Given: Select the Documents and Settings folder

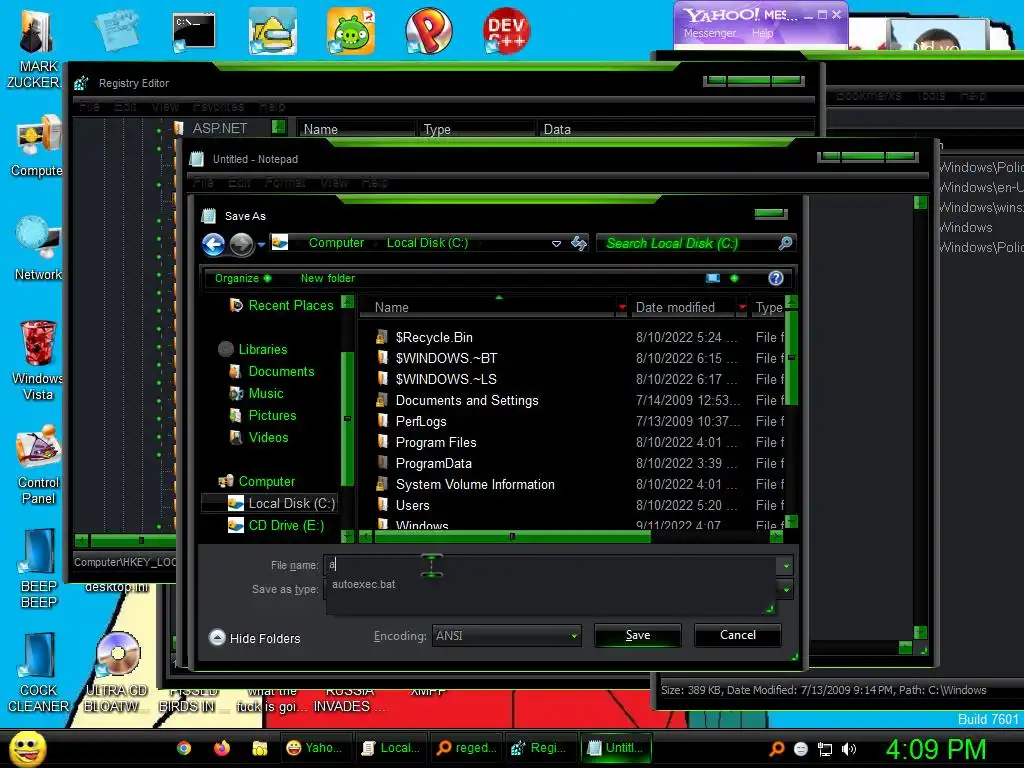Looking at the screenshot, I should 467,400.
